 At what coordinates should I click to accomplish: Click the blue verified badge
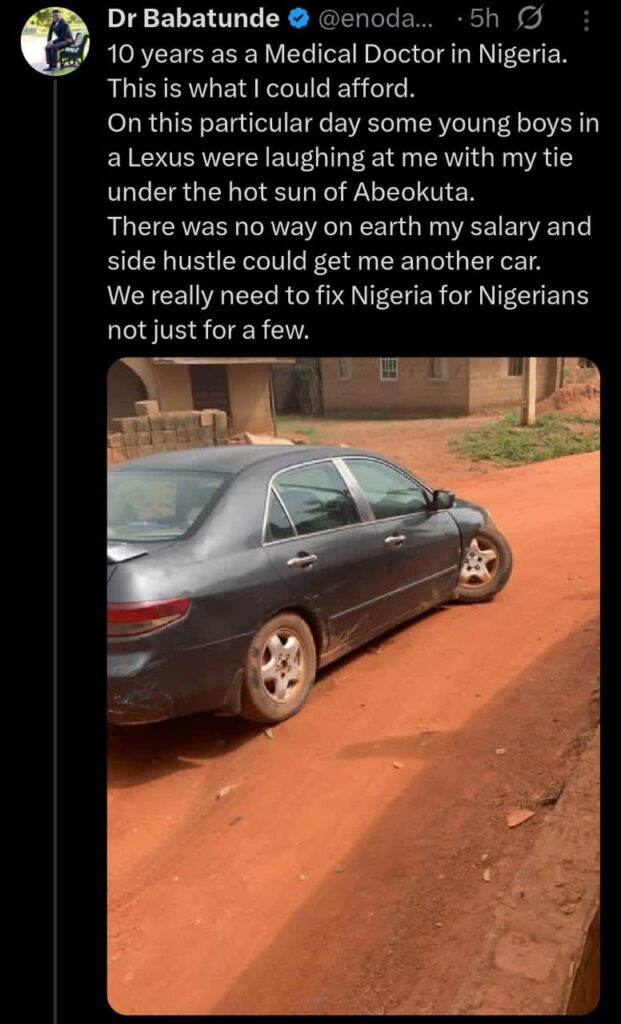click(298, 20)
